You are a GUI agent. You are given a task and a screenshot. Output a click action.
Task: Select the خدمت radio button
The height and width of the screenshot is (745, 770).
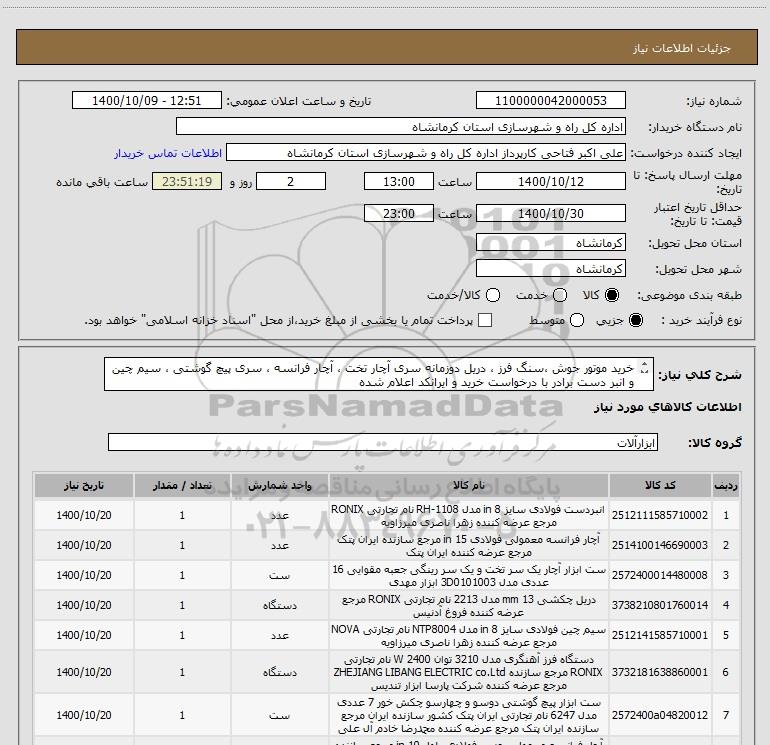coord(560,295)
